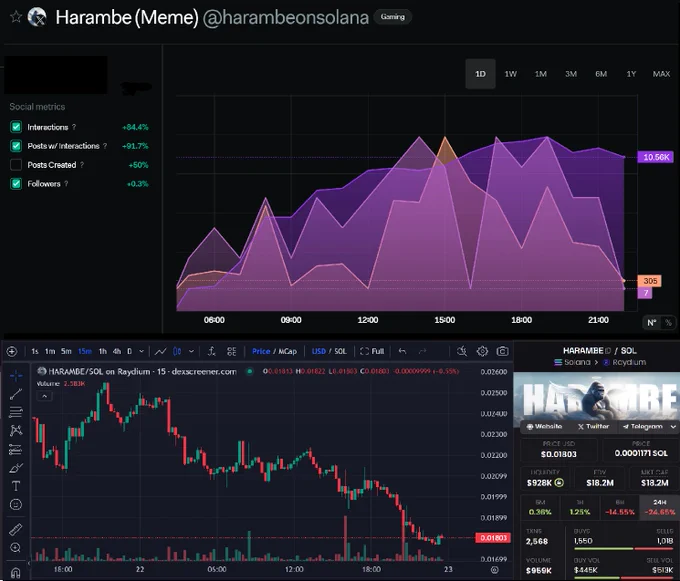Image resolution: width=680 pixels, height=581 pixels.
Task: Switch chart scale to N° mode
Action: [652, 323]
